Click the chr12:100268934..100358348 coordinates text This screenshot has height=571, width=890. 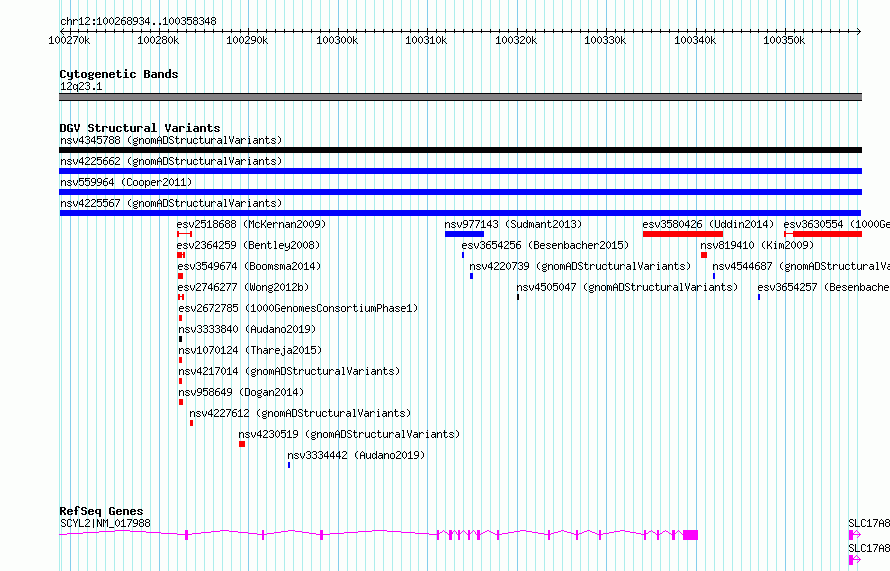[x=138, y=22]
